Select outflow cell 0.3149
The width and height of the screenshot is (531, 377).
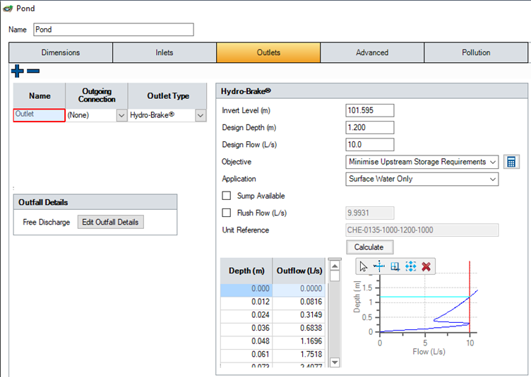(x=299, y=315)
